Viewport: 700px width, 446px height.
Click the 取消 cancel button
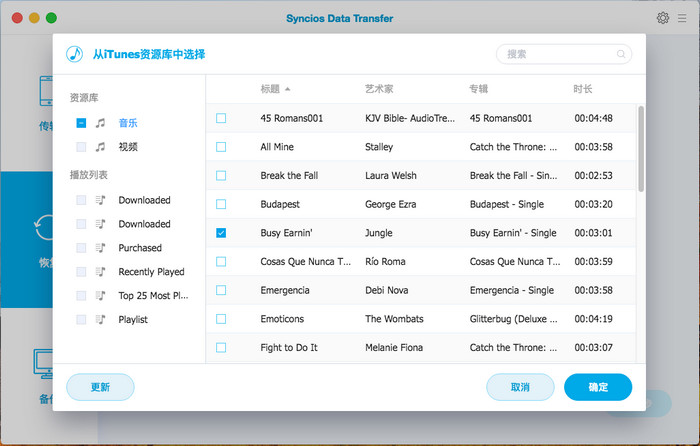pyautogui.click(x=520, y=387)
